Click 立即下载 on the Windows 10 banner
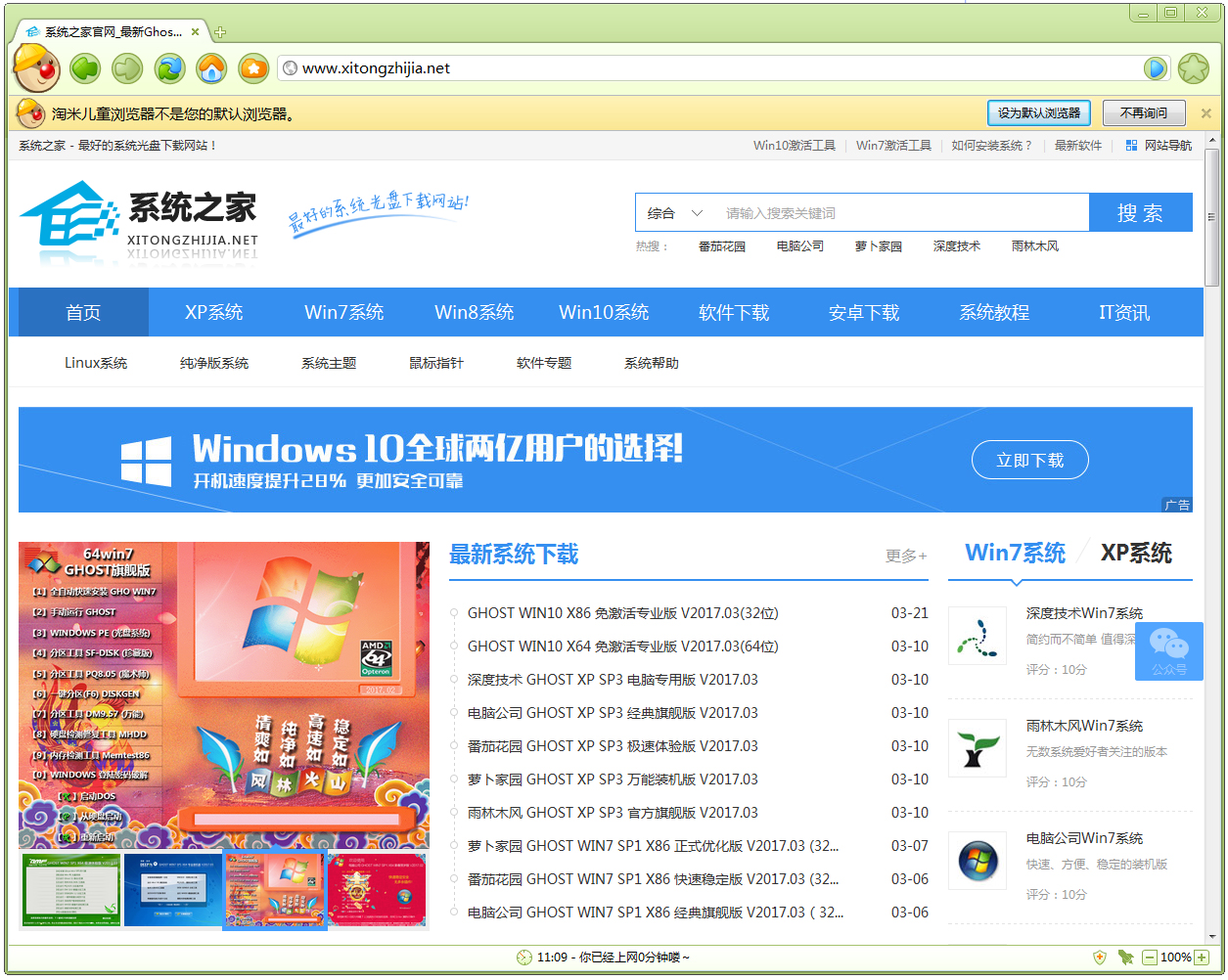The image size is (1228, 980). coord(1029,460)
